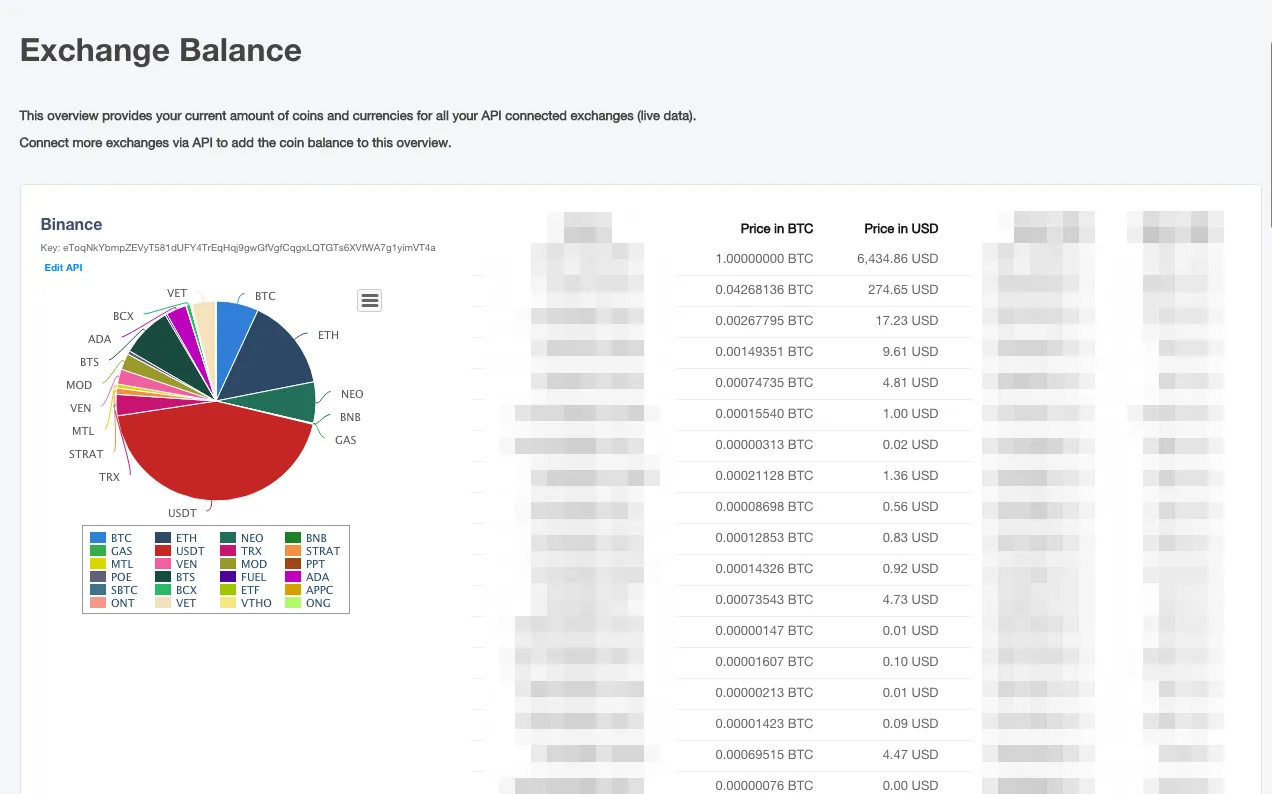Hide ONG series via legend entry
This screenshot has height=794, width=1272.
(x=308, y=603)
